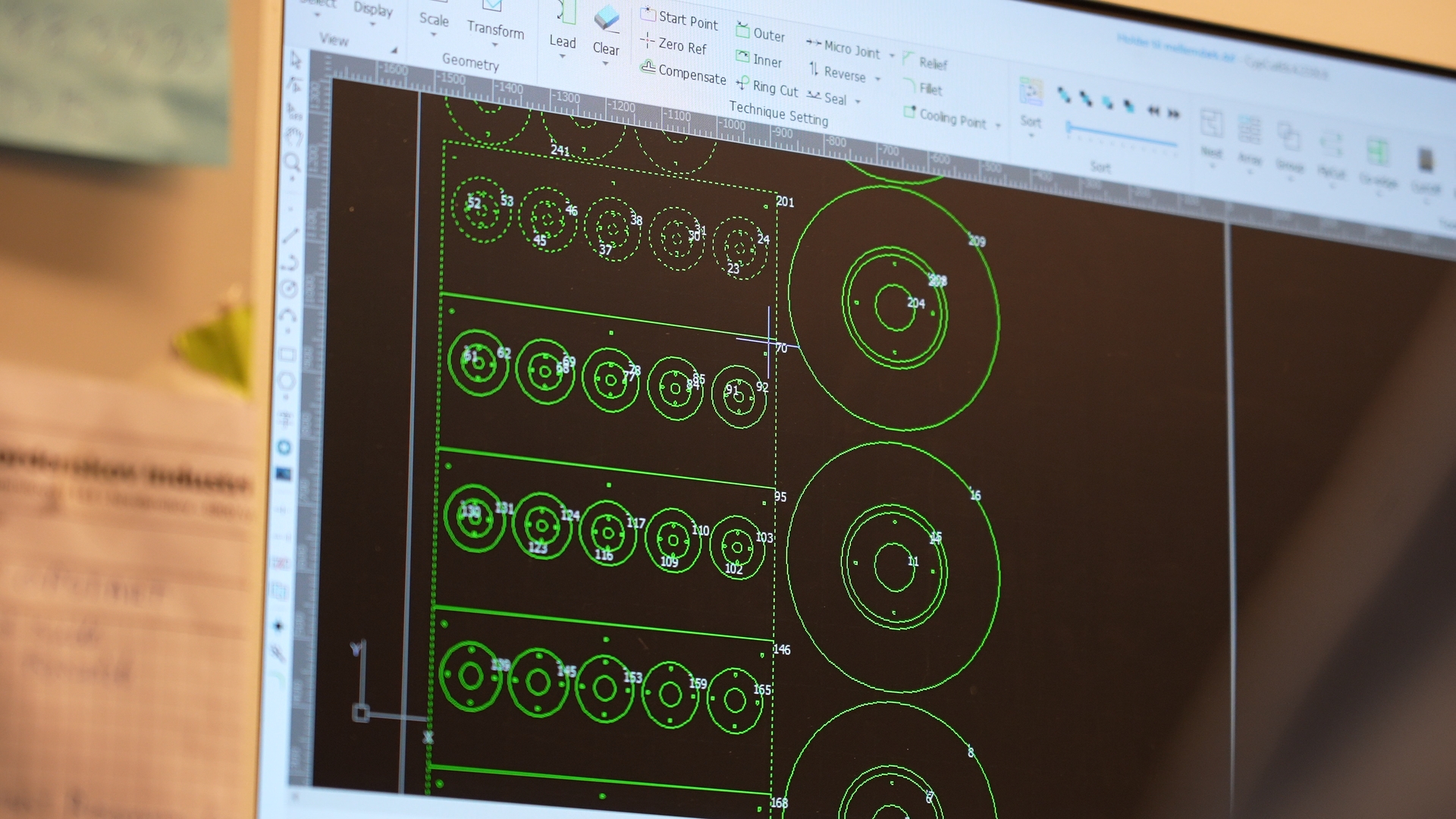Select the zoom magnifier tool in sidebar

pyautogui.click(x=293, y=162)
